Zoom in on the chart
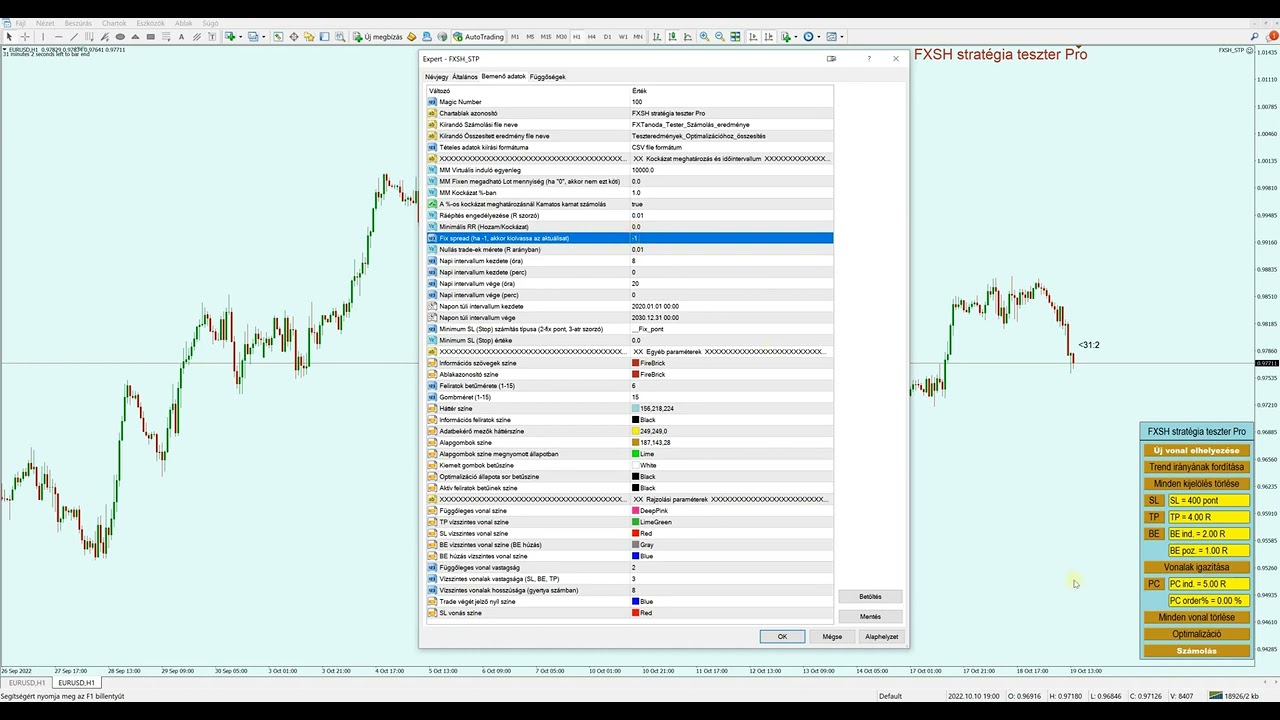Screen dimensions: 1280x720 [x=704, y=37]
